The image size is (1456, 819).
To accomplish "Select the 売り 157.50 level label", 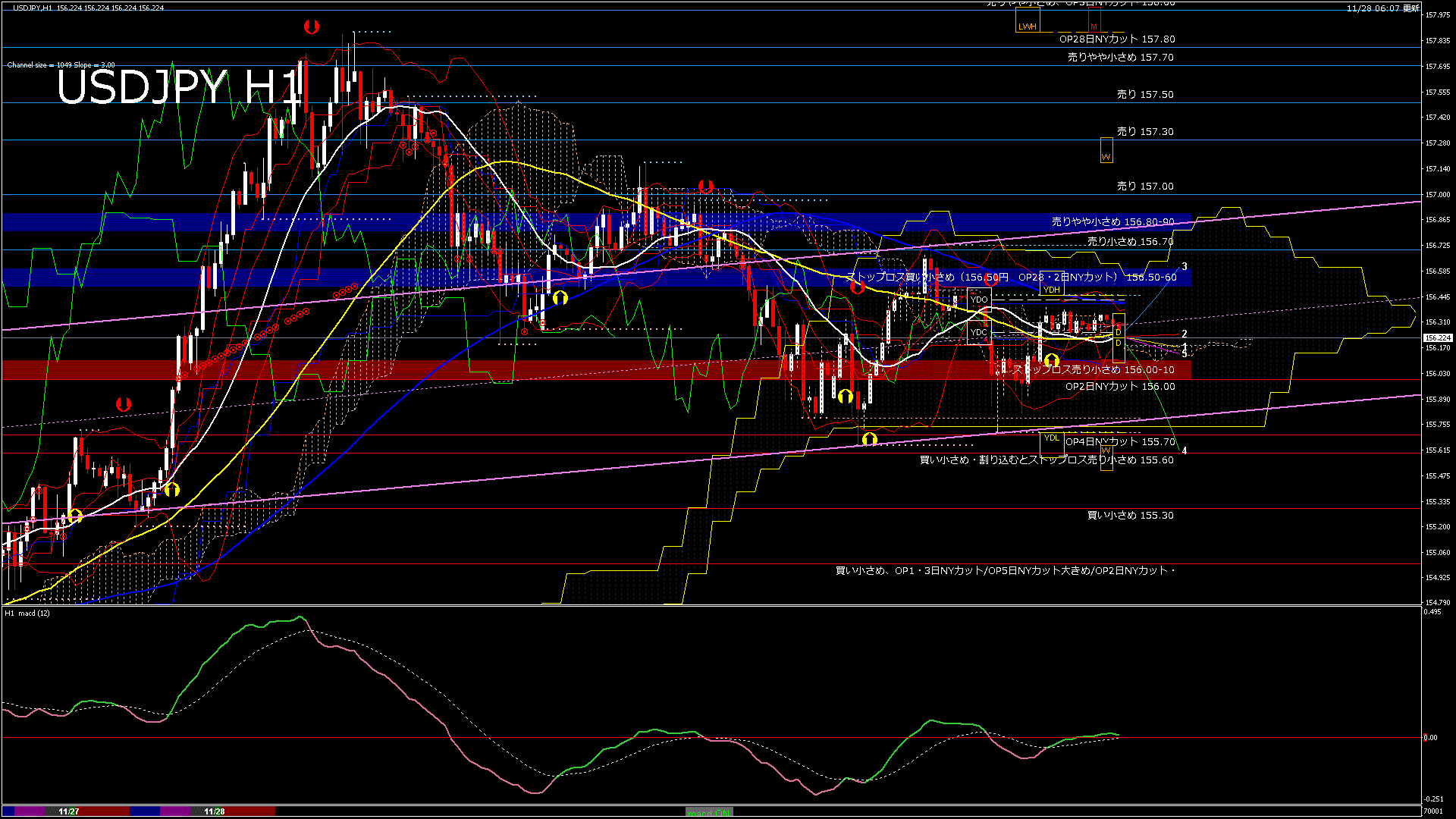I will pos(1144,95).
